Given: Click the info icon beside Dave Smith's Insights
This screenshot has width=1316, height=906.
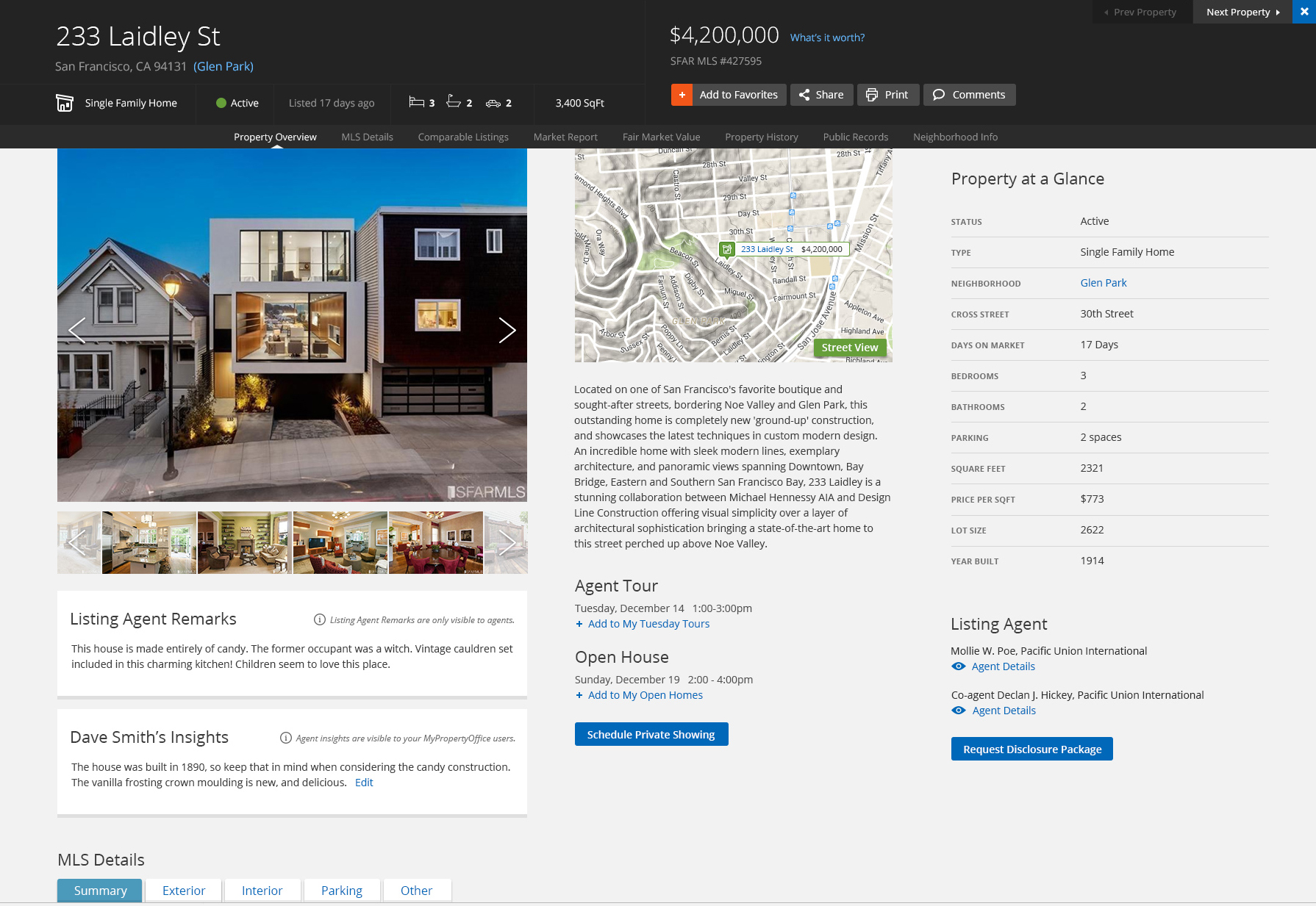Looking at the screenshot, I should [x=286, y=738].
